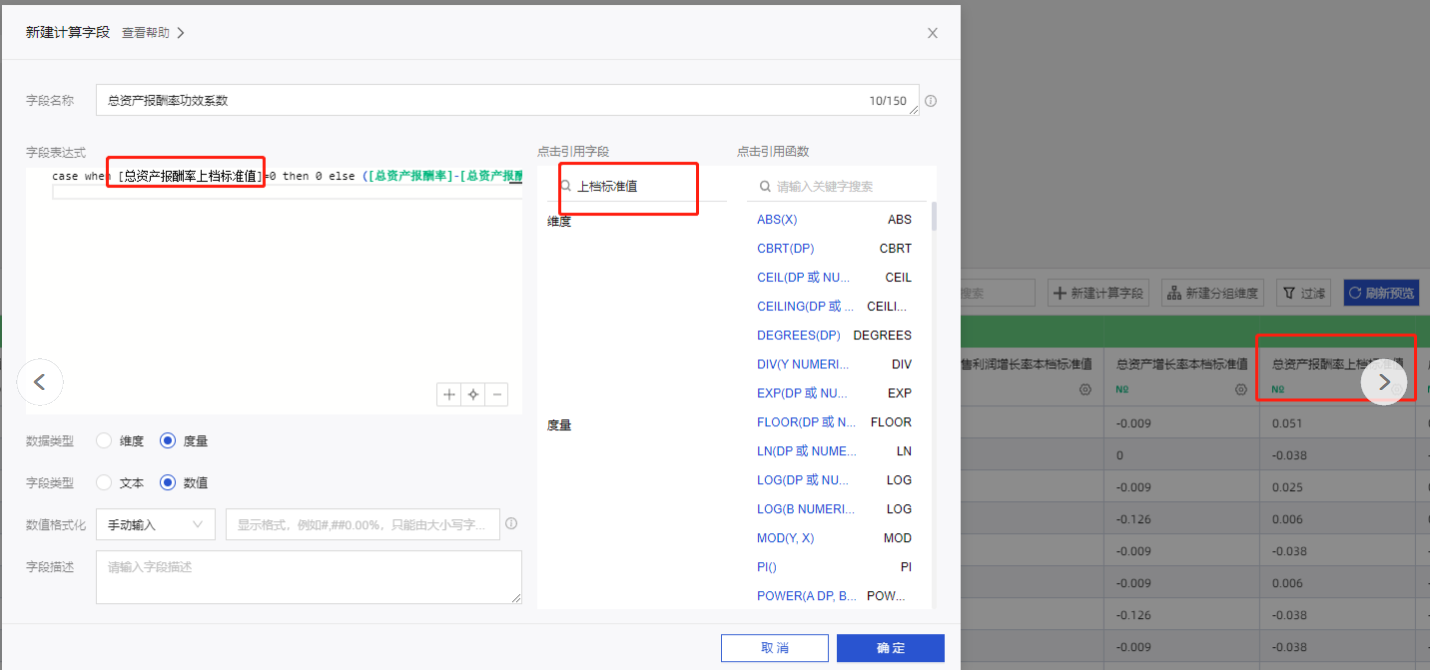This screenshot has width=1430, height=670.
Task: Insert the ABS(X) function into expression
Action: (777, 220)
